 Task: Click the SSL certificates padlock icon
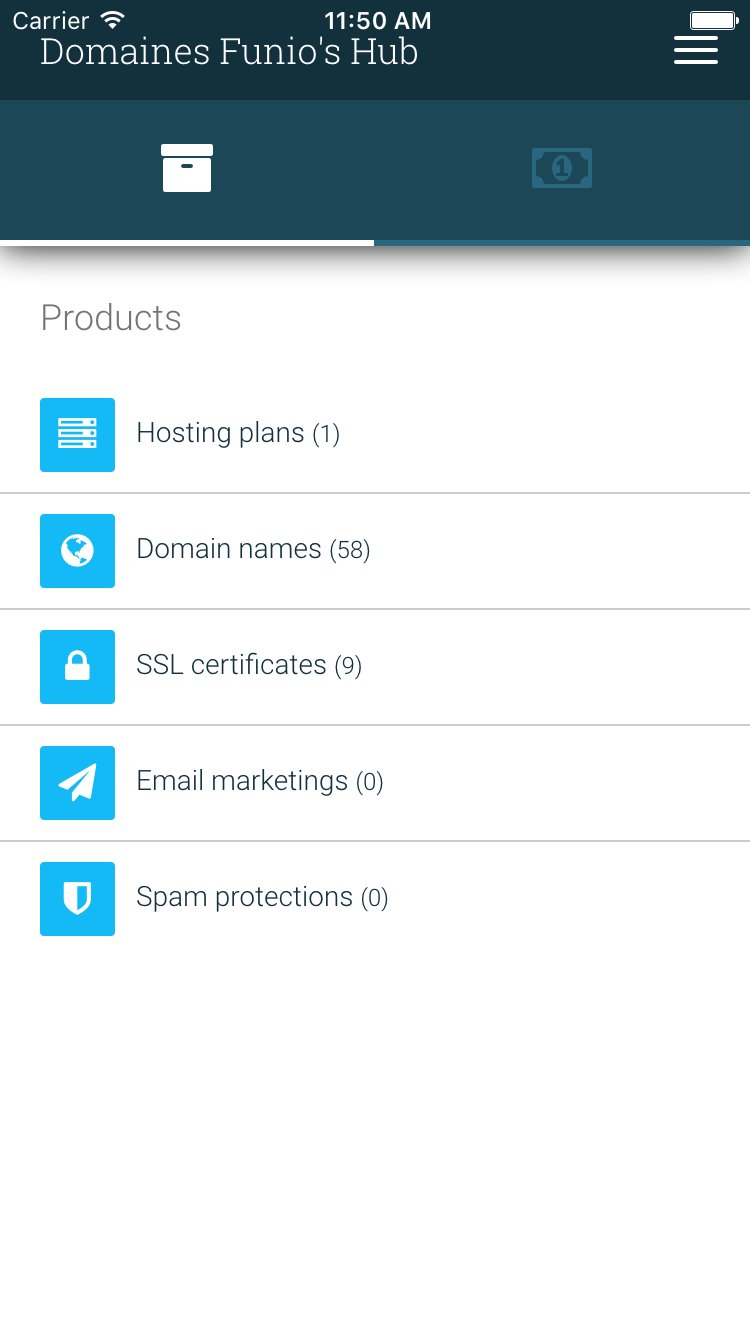click(77, 666)
